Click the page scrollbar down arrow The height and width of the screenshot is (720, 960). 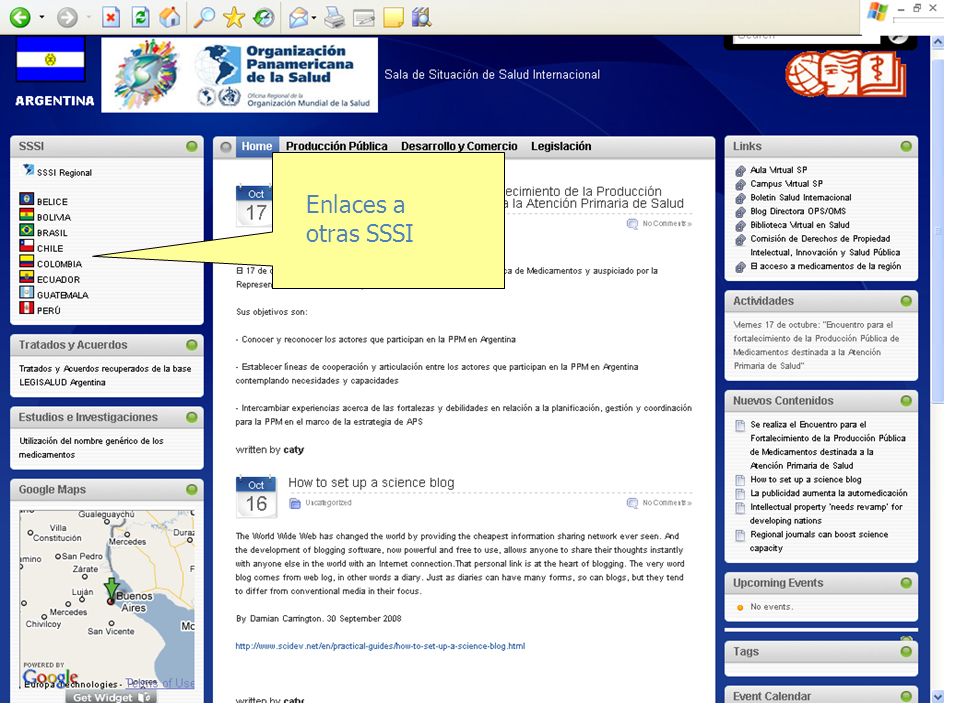[x=937, y=697]
